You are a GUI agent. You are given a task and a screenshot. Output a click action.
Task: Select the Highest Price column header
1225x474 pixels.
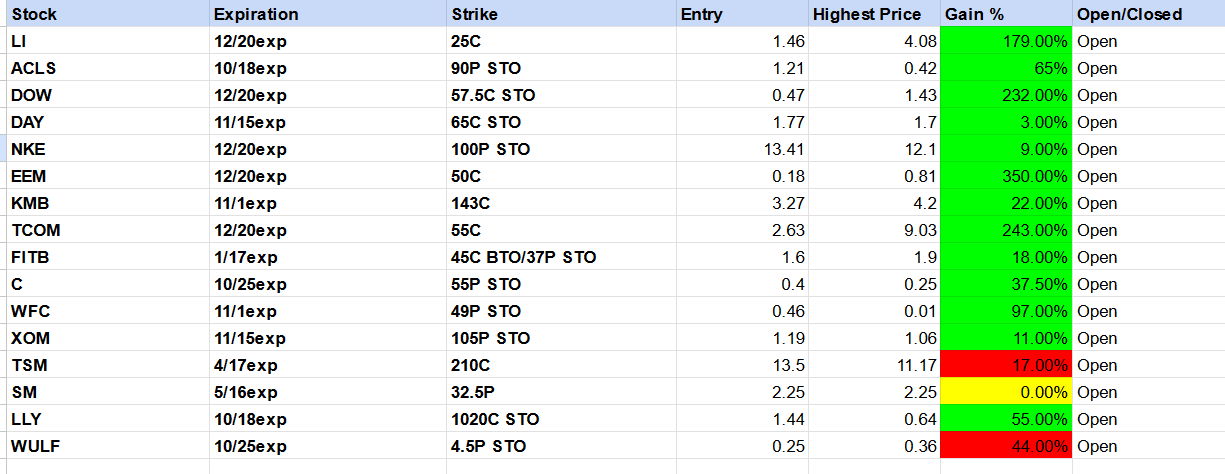tap(874, 14)
